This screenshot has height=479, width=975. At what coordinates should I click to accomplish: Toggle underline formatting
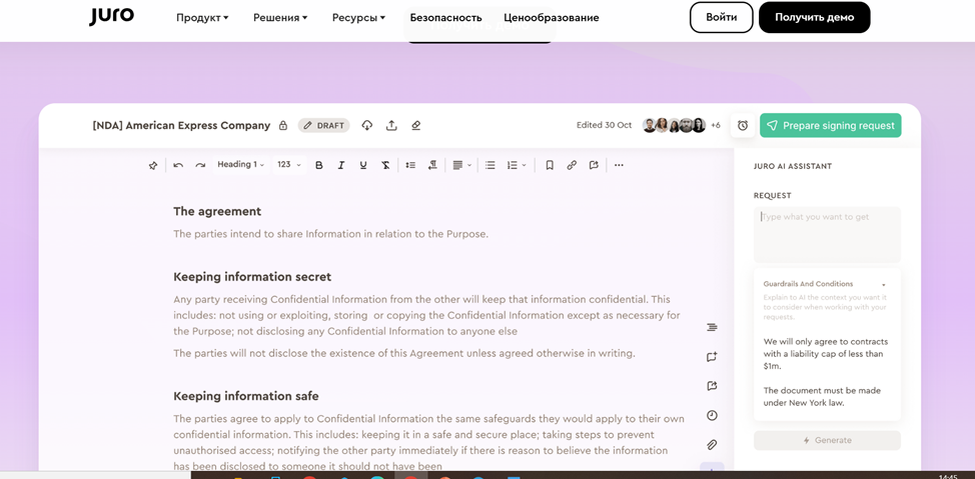pyautogui.click(x=363, y=165)
